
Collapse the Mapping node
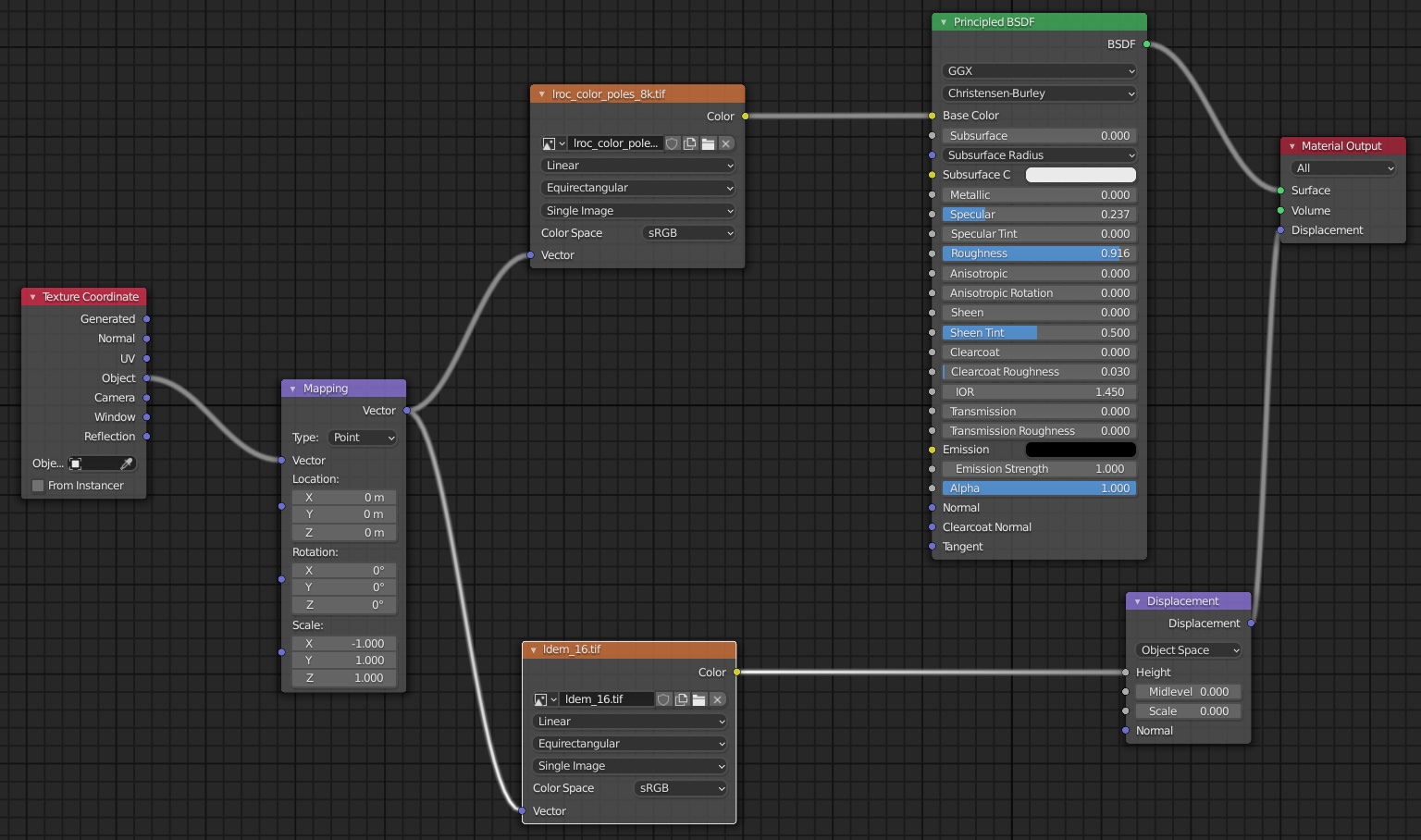point(292,389)
